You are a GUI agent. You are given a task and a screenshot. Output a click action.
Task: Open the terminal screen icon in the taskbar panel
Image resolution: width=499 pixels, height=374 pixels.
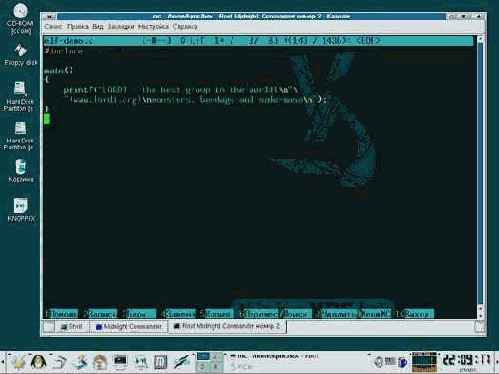pyautogui.click(x=120, y=362)
